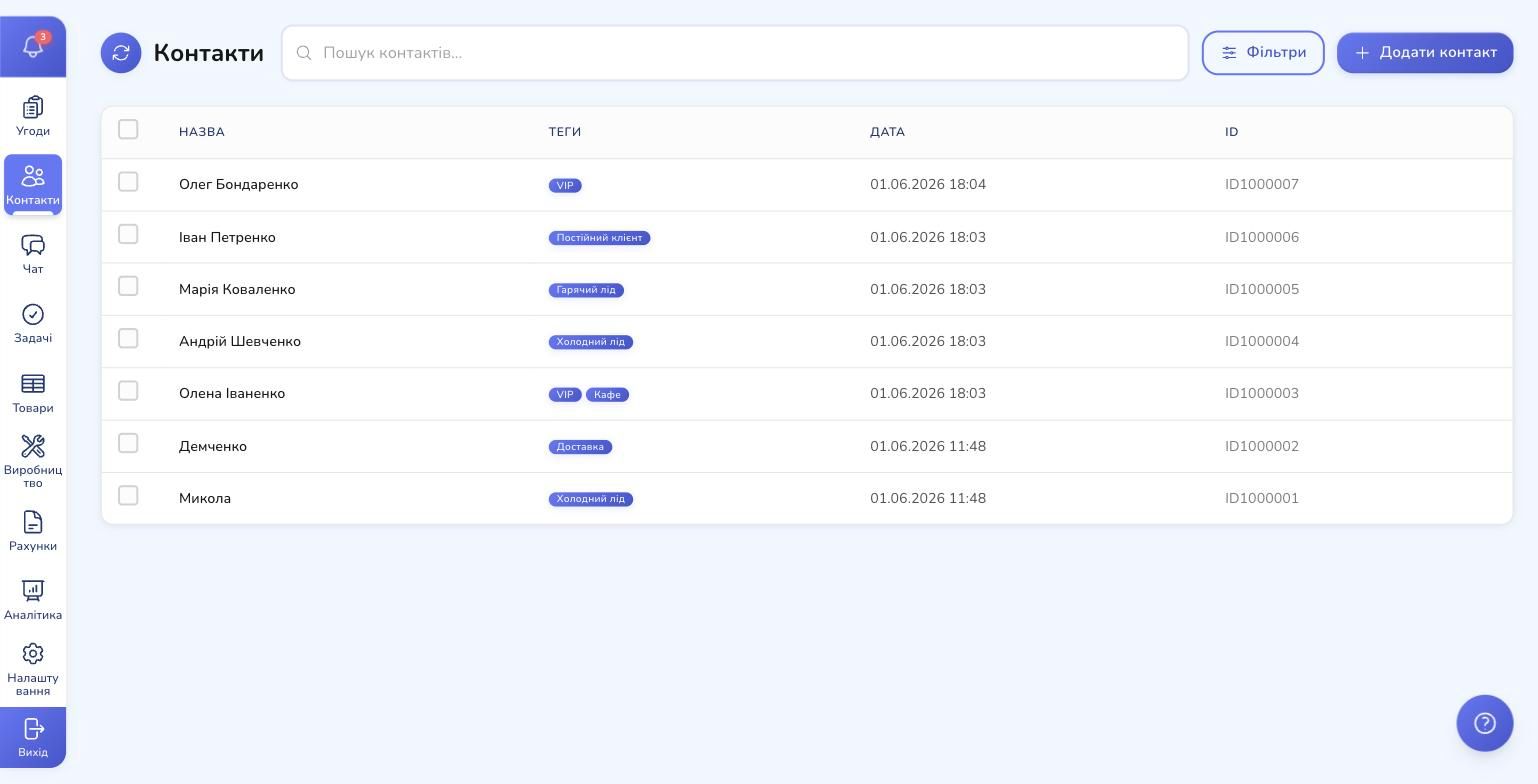Click Холодний лід tag of Микола
1538x784 pixels.
(591, 499)
